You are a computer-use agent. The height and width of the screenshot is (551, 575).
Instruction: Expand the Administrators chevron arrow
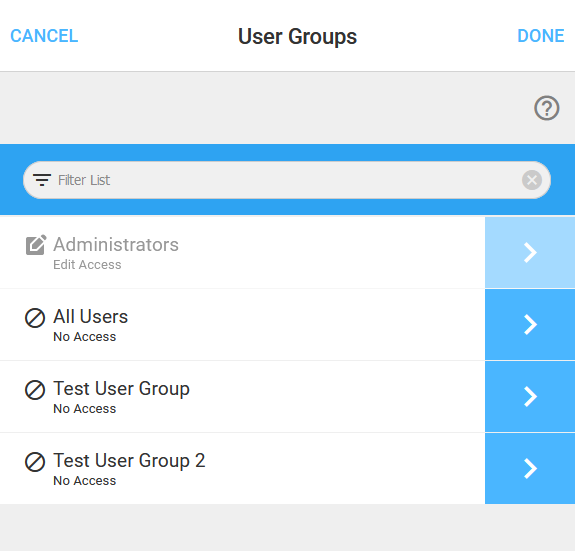coord(530,253)
